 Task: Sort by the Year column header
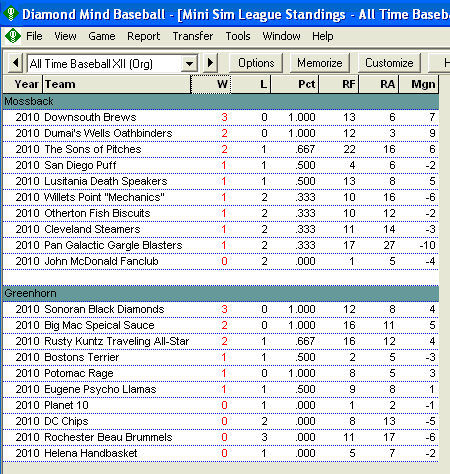click(23, 84)
